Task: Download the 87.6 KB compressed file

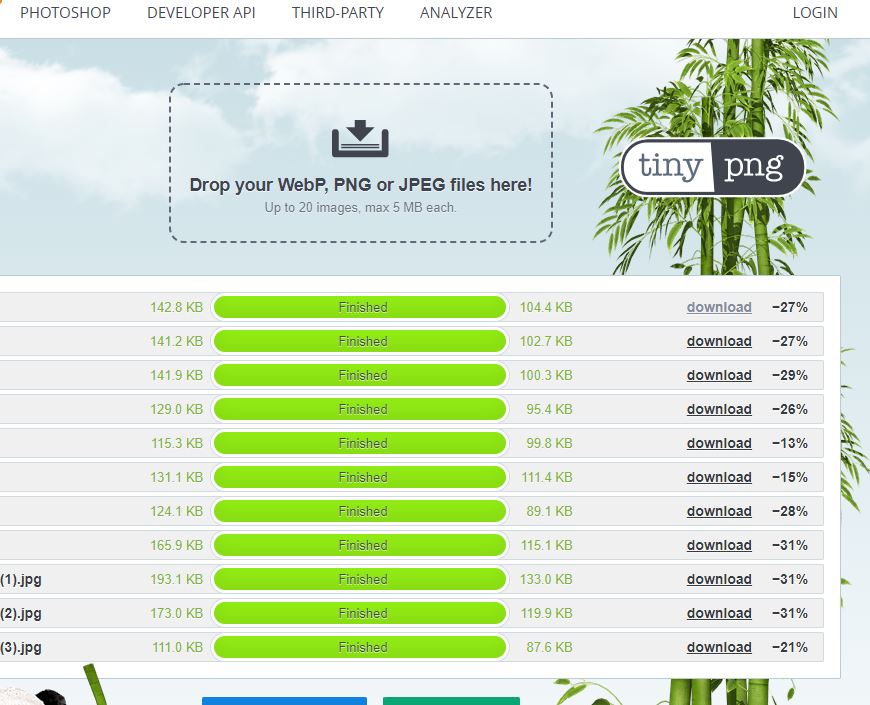Action: point(719,647)
